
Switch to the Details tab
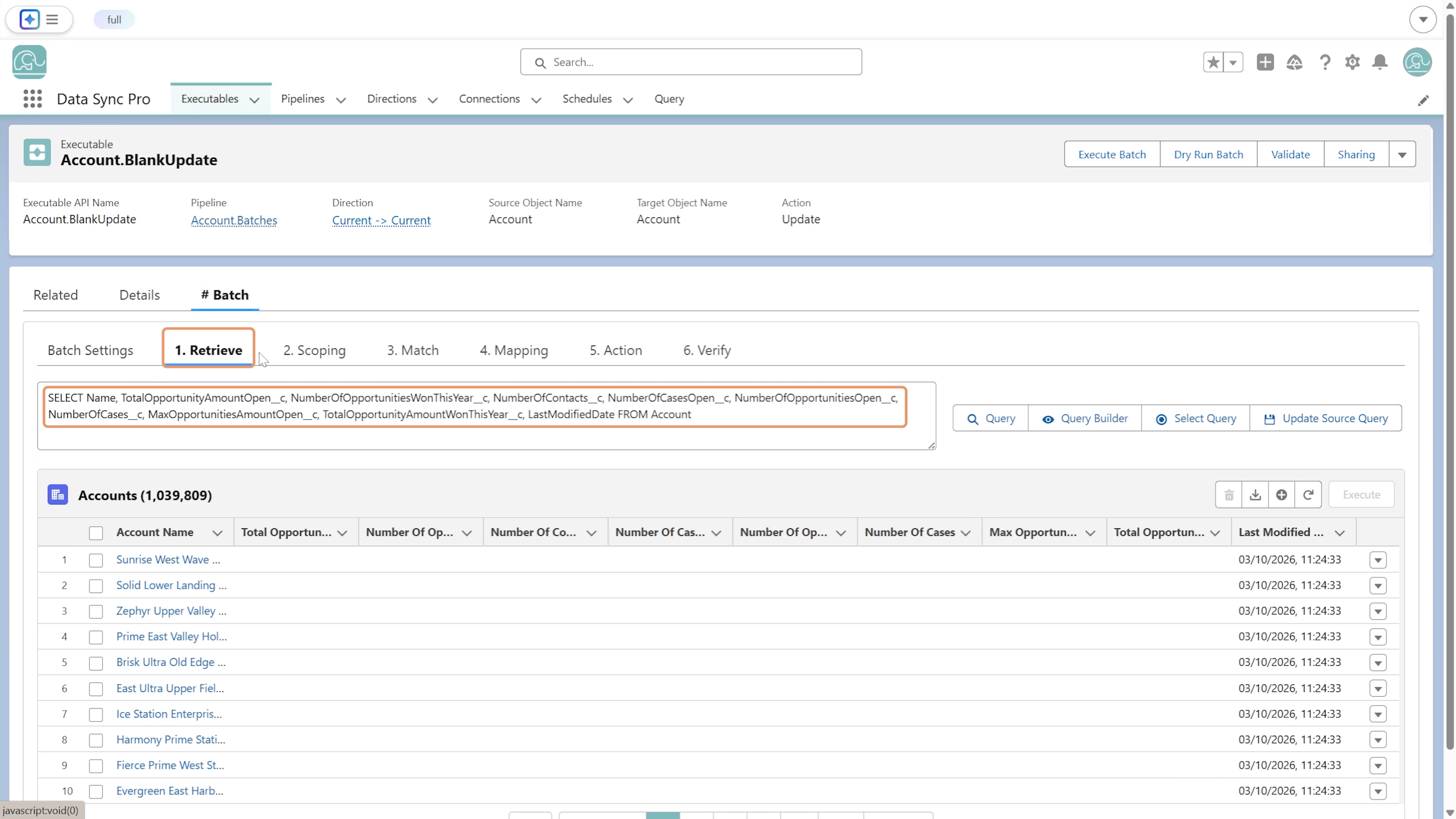click(x=140, y=295)
